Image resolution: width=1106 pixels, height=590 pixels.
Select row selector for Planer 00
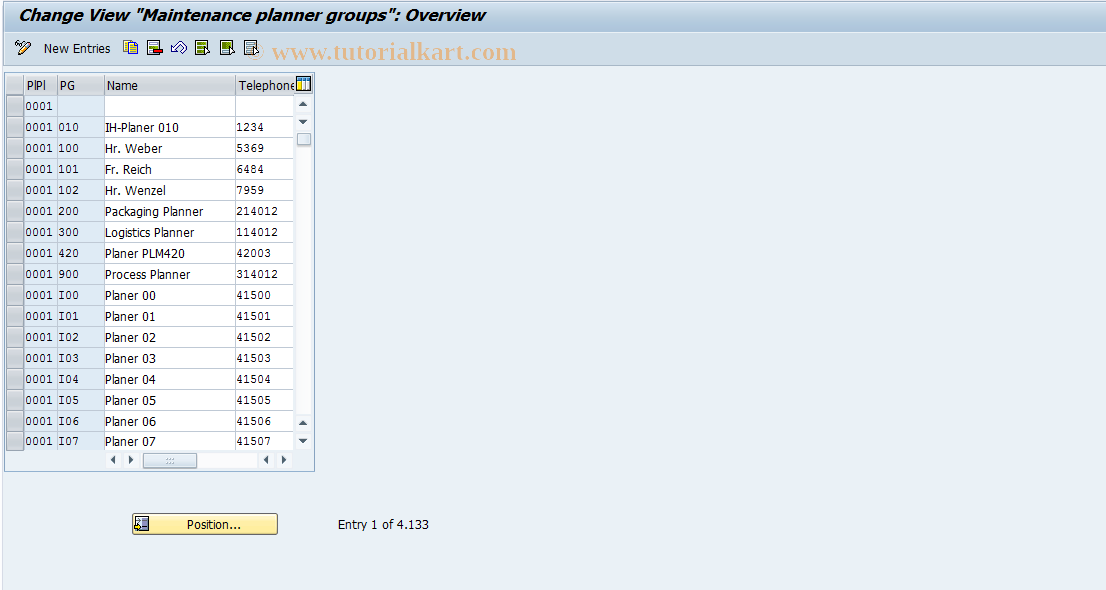coord(15,295)
